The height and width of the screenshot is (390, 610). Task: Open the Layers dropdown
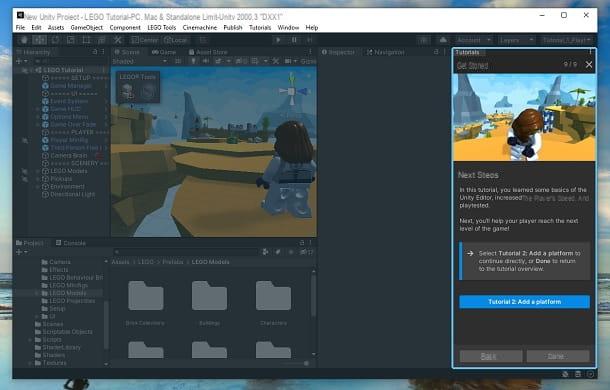[516, 40]
